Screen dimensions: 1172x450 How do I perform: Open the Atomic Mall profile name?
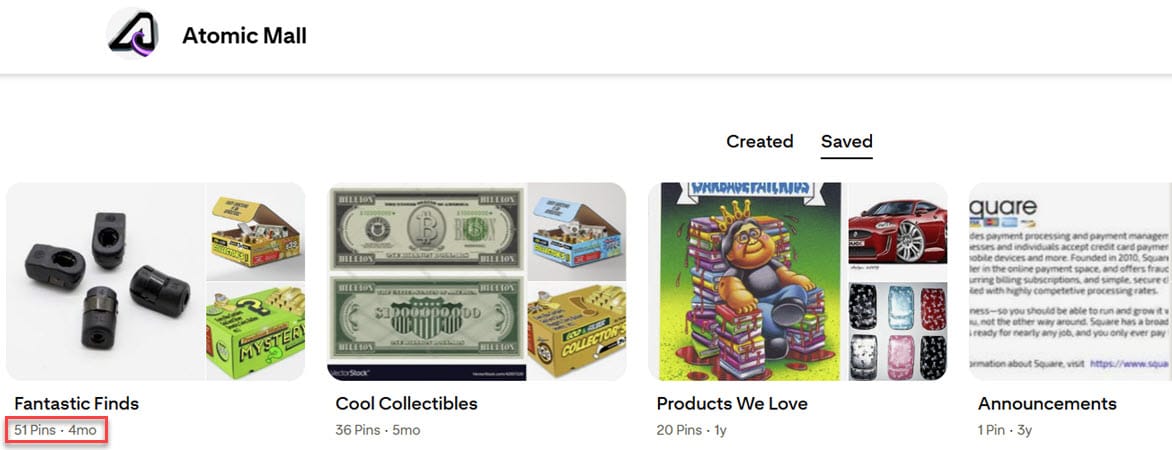[244, 35]
